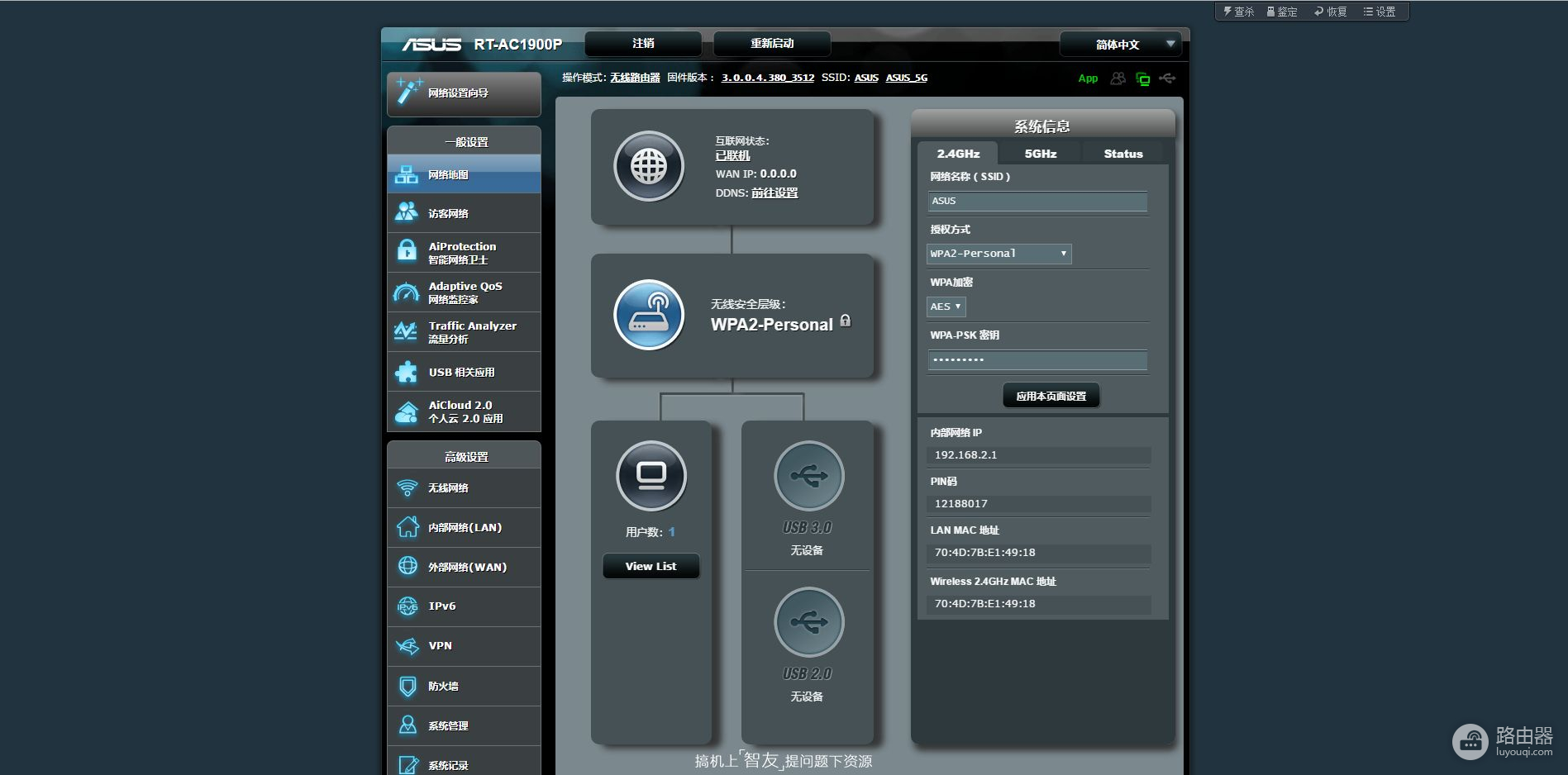Open WAN globe icon in sidebar

click(407, 566)
